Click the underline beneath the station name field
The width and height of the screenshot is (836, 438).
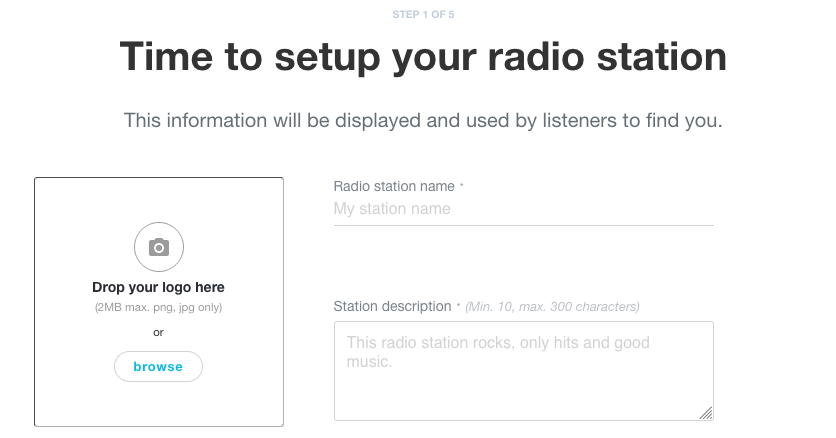pos(524,225)
